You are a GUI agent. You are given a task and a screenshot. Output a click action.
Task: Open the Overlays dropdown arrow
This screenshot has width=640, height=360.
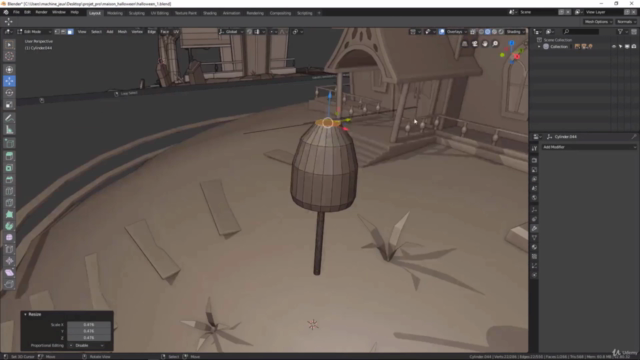465,31
